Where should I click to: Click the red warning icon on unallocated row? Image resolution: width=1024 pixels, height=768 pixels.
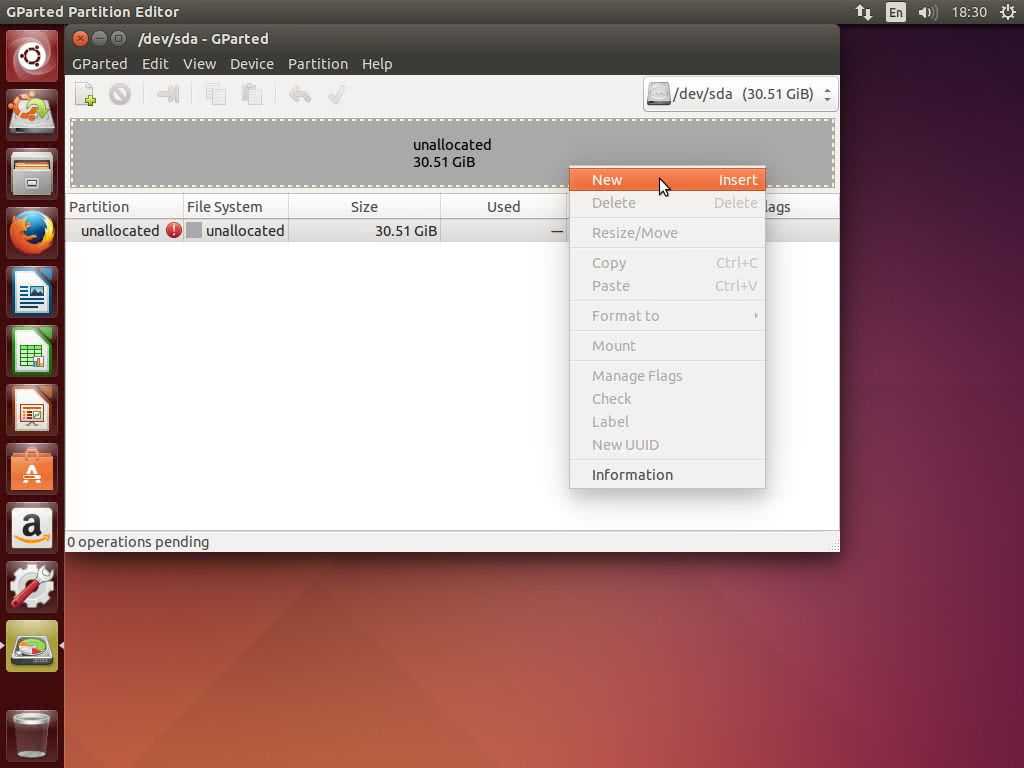tap(174, 230)
